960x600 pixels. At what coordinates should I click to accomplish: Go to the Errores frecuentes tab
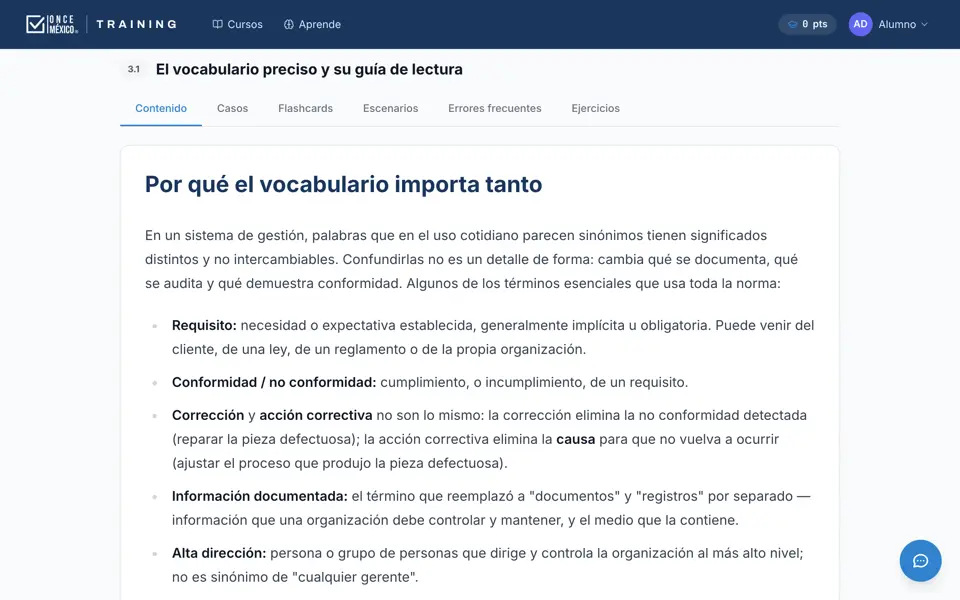(x=495, y=108)
